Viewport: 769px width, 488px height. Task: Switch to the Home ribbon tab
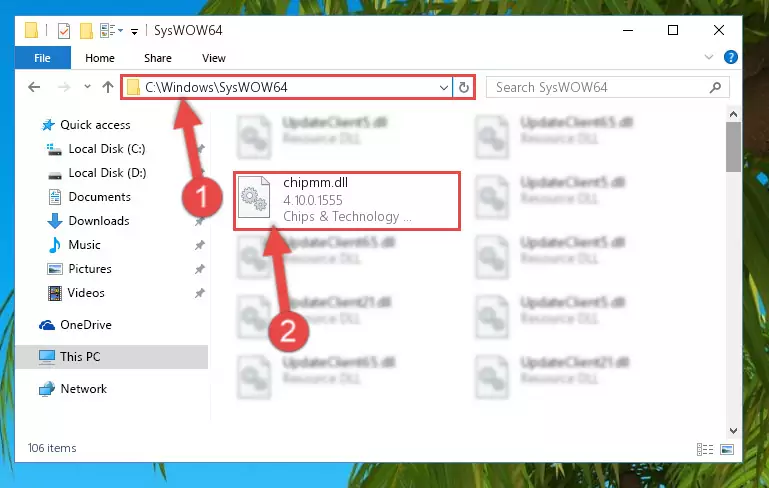pyautogui.click(x=100, y=58)
